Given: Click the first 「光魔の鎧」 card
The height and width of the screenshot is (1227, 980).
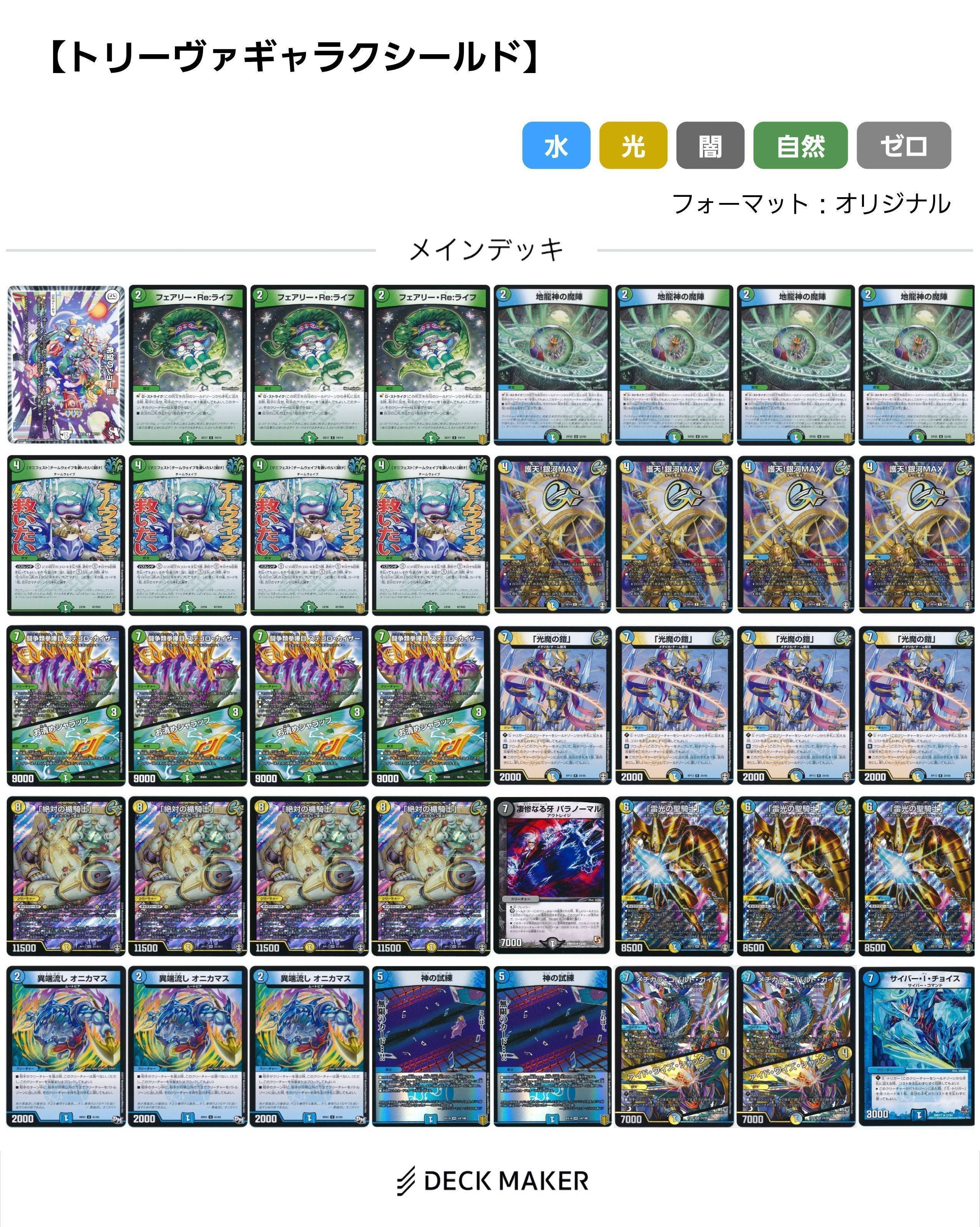Looking at the screenshot, I should click(553, 706).
